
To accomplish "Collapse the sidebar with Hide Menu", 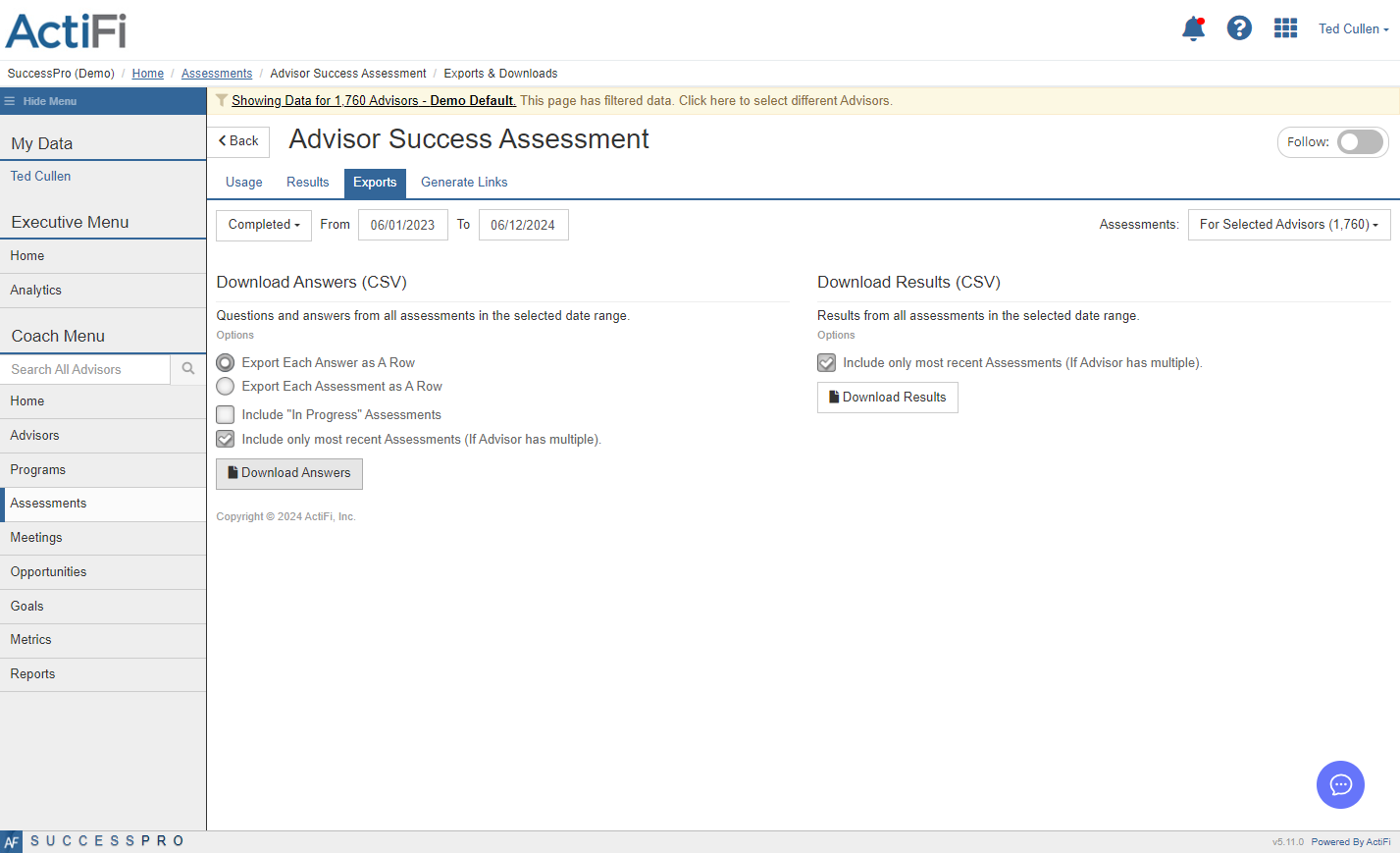I will click(103, 101).
